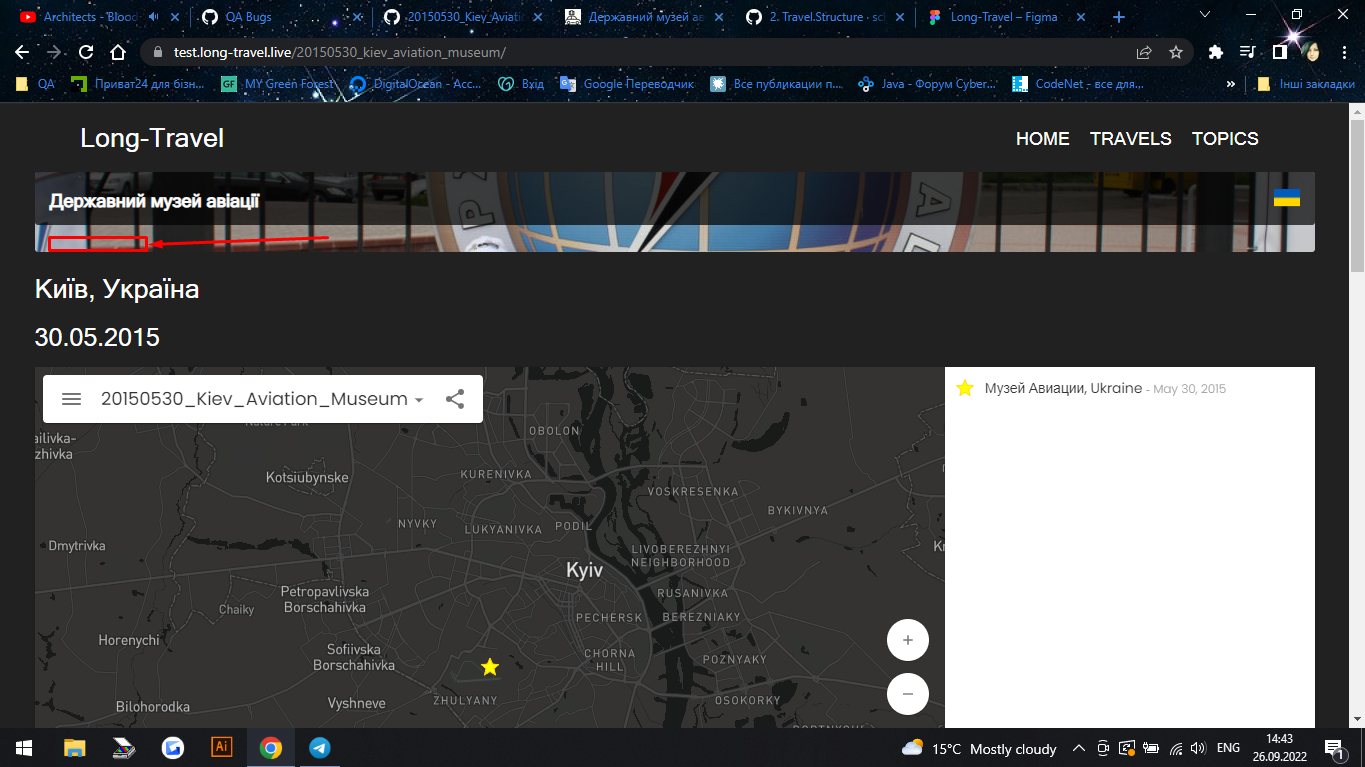
Task: Select the yellow star marker on the map
Action: pos(489,664)
